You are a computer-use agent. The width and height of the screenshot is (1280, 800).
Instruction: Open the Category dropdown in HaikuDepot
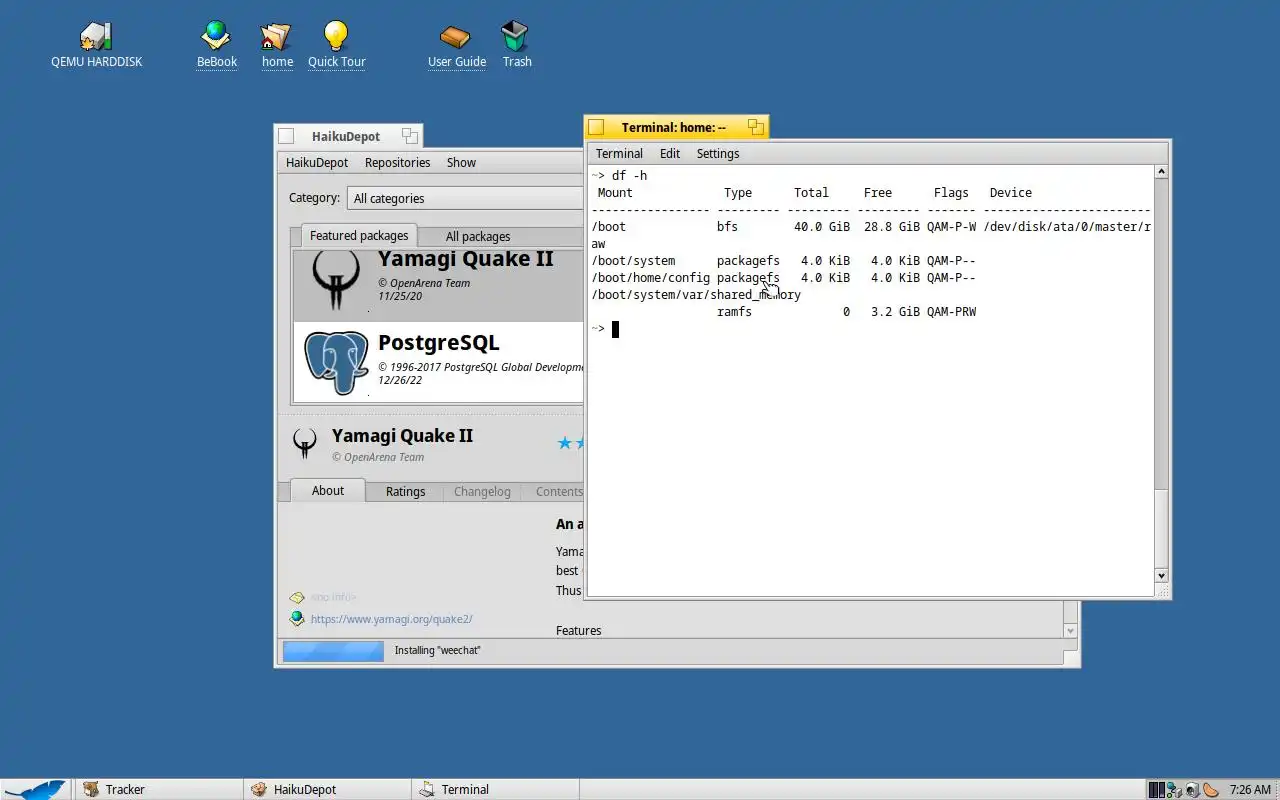[x=465, y=198]
